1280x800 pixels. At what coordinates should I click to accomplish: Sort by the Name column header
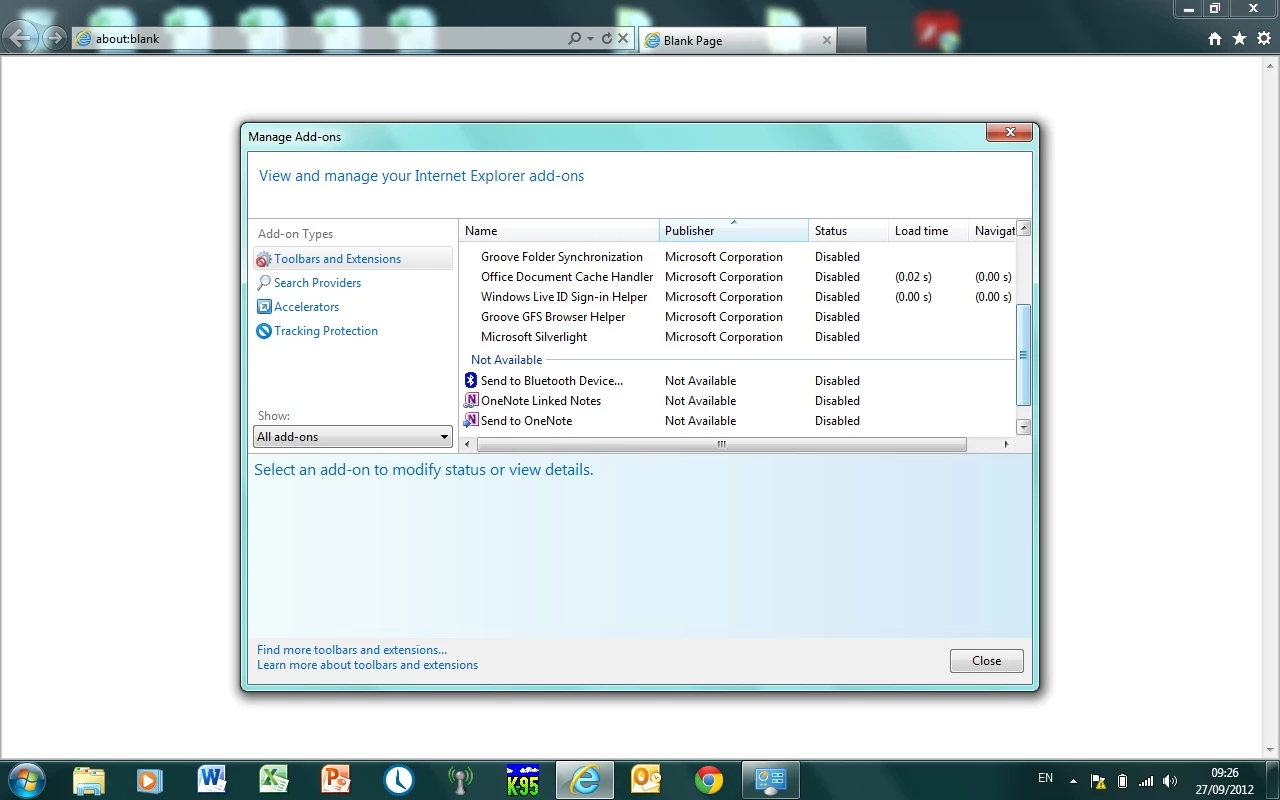click(x=559, y=230)
